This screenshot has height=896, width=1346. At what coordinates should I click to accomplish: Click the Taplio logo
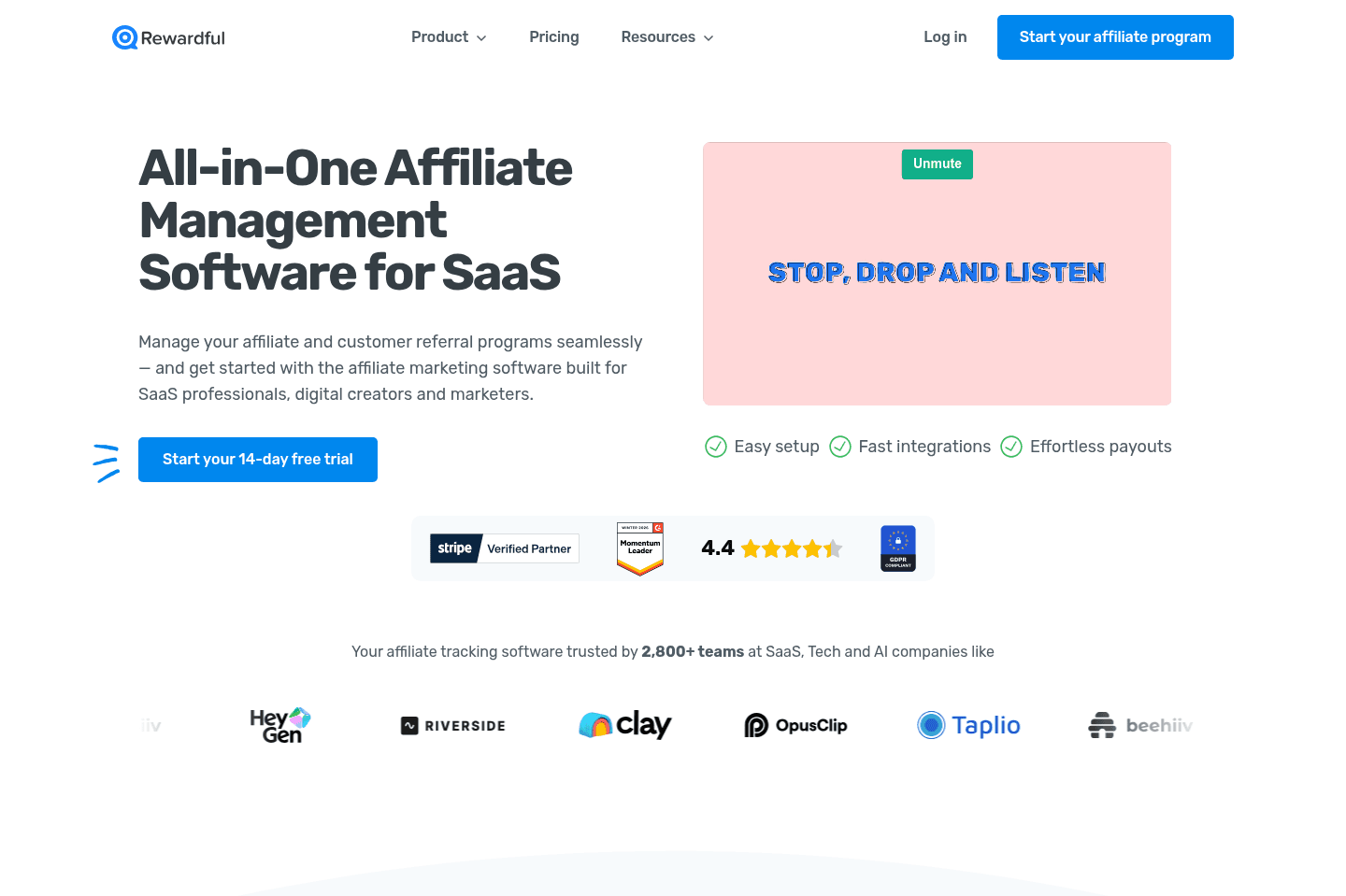tap(968, 725)
